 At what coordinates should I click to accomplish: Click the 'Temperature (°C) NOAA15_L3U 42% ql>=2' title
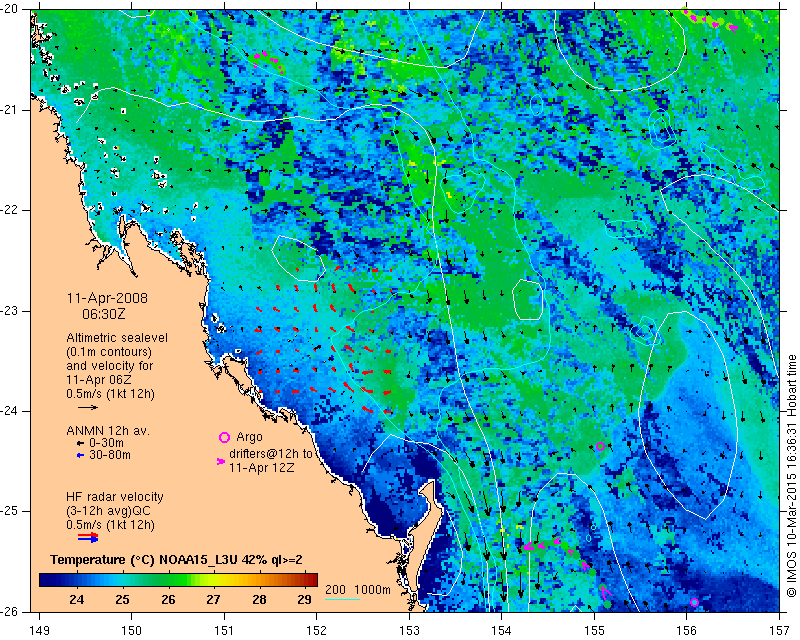tap(176, 560)
